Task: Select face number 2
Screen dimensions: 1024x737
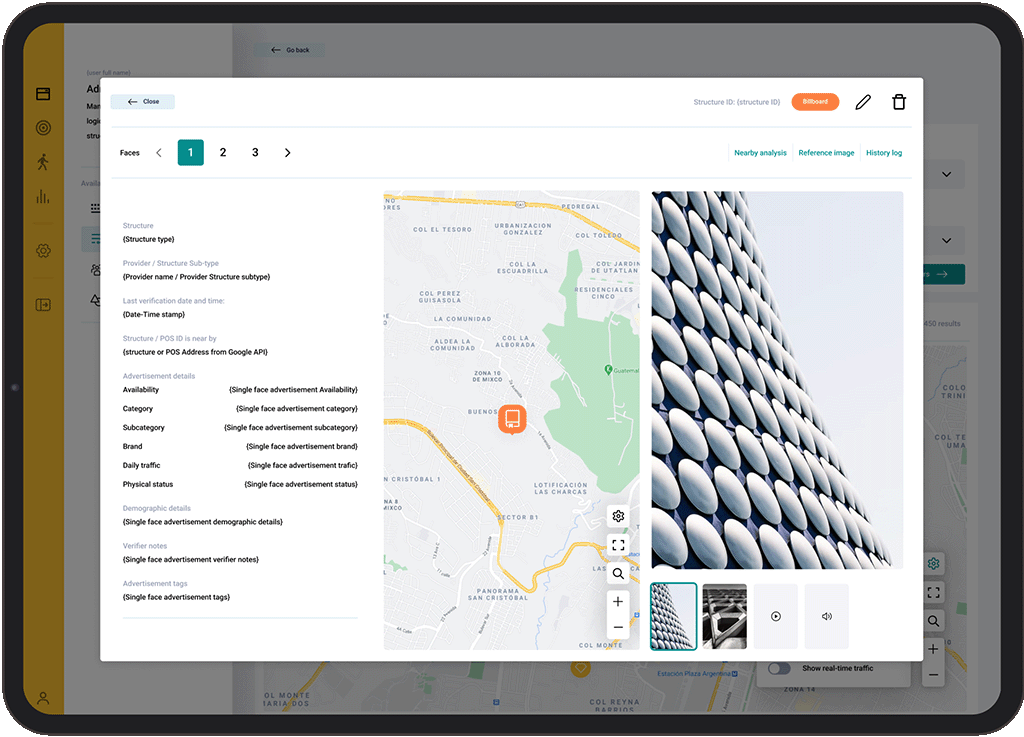Action: pyautogui.click(x=223, y=153)
